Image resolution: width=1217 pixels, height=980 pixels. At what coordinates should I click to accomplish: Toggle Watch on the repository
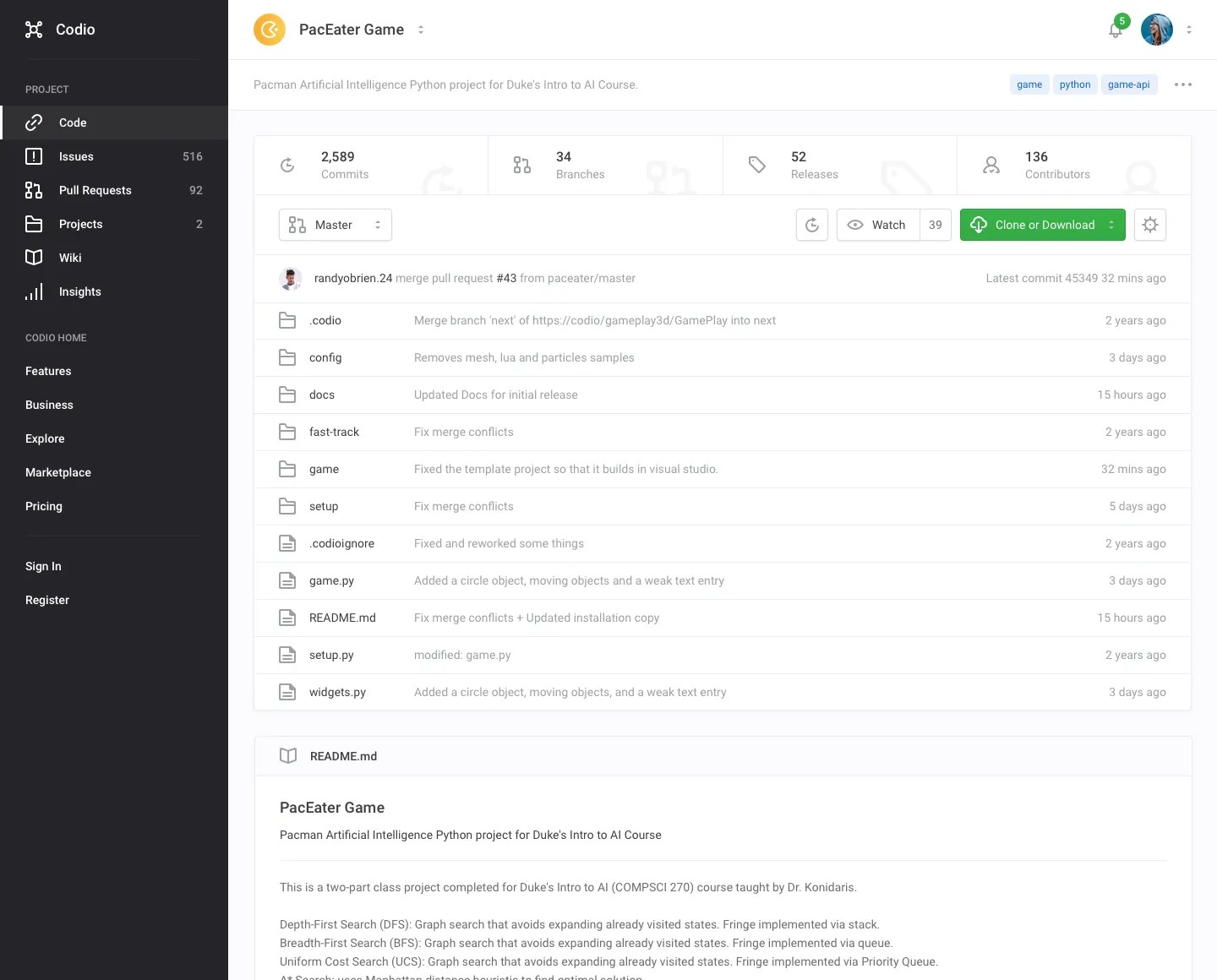(x=878, y=225)
